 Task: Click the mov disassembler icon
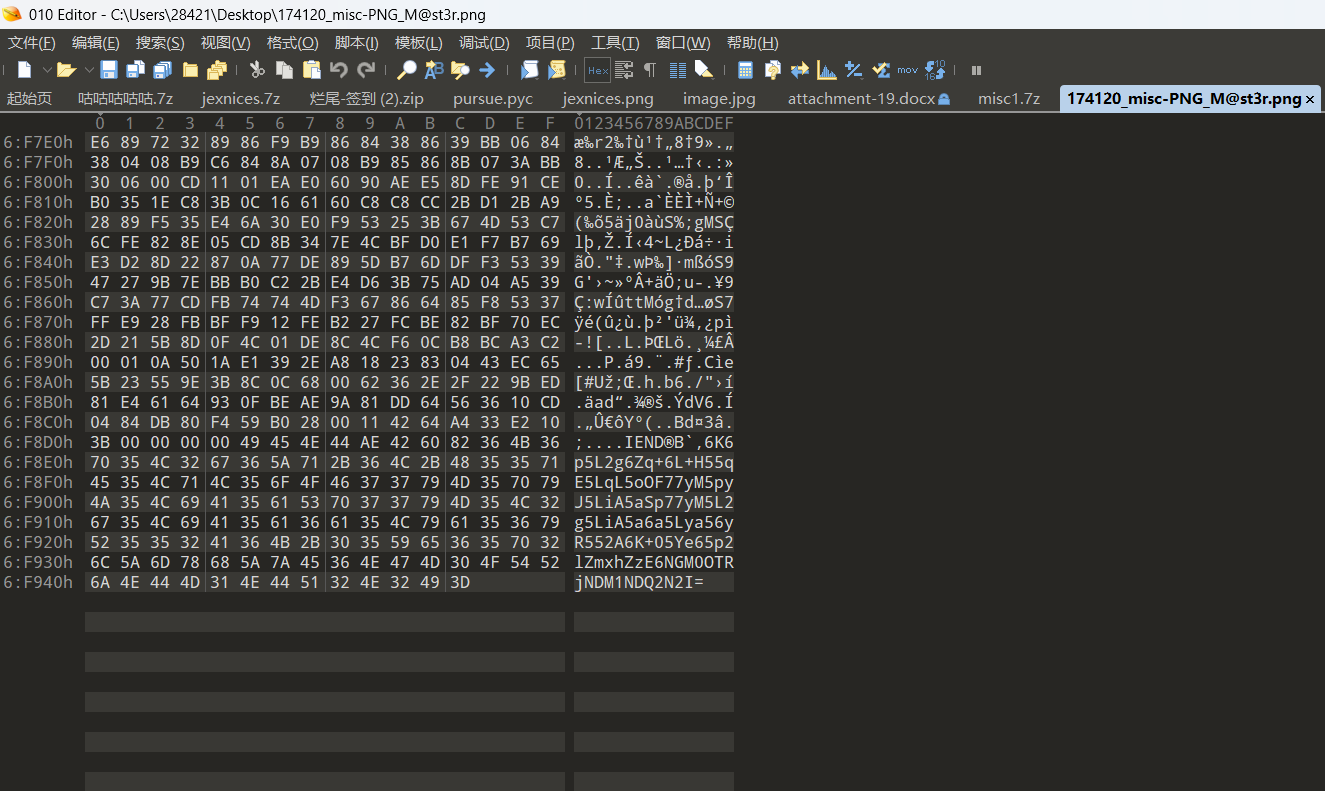907,70
